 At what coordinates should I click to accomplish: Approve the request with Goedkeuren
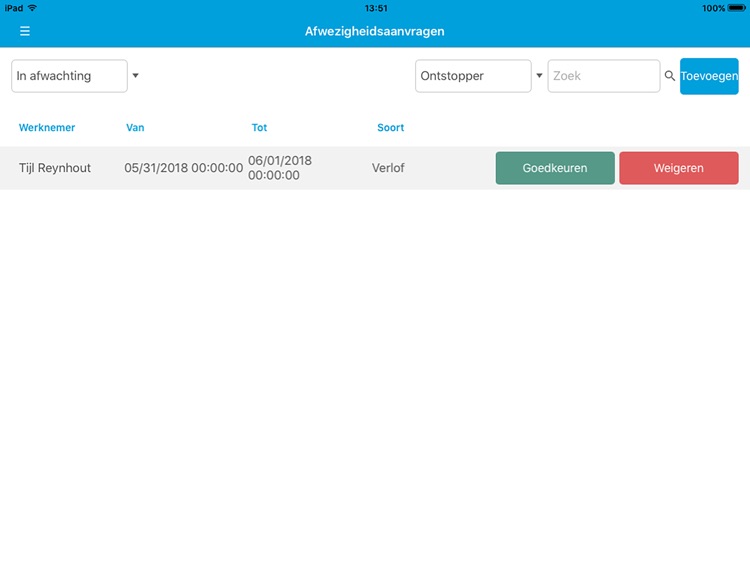pyautogui.click(x=555, y=168)
